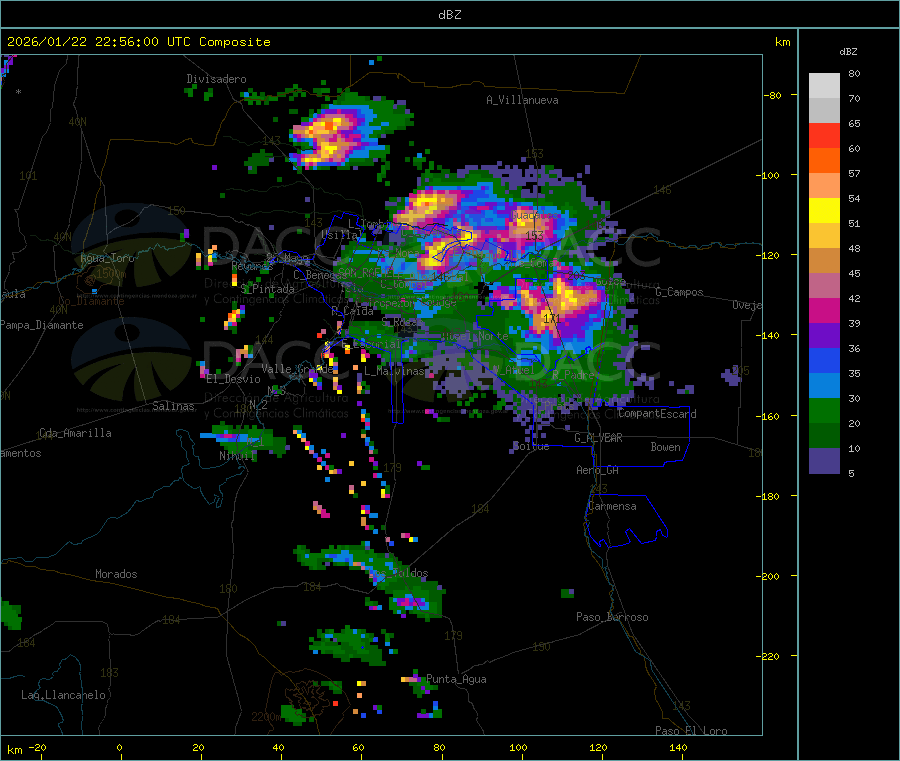Select the red 60-65 dBZ legend swatch
The width and height of the screenshot is (900, 761).
click(824, 135)
